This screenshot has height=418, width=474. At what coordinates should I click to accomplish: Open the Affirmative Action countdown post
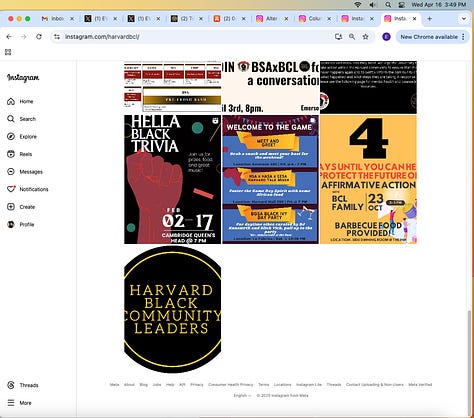(x=368, y=179)
